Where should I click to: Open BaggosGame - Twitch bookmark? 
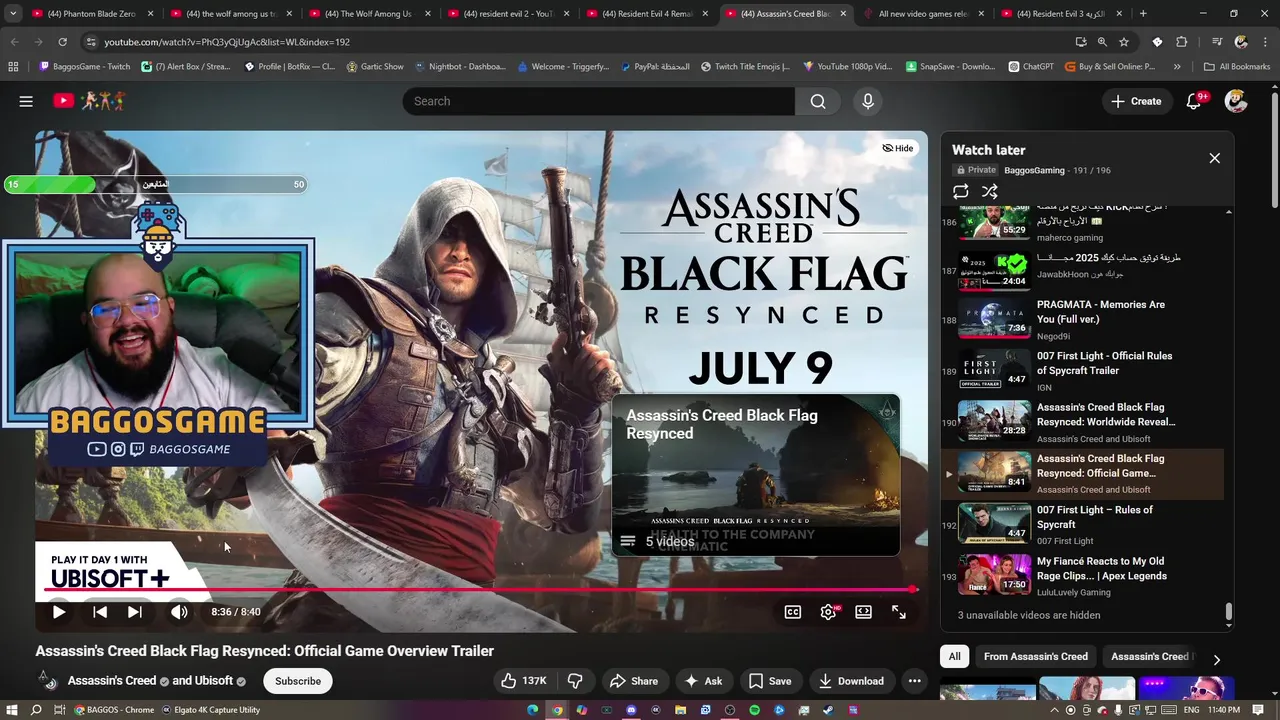pos(85,67)
